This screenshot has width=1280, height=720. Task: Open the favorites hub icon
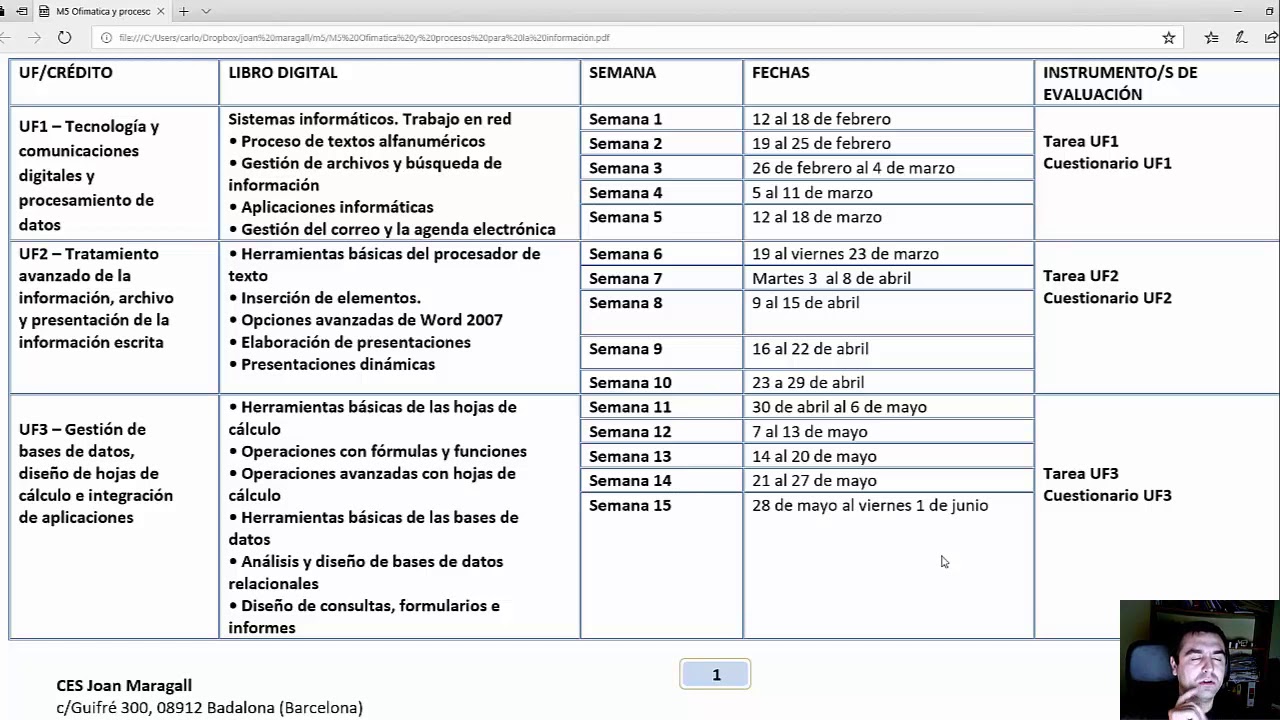(1211, 37)
